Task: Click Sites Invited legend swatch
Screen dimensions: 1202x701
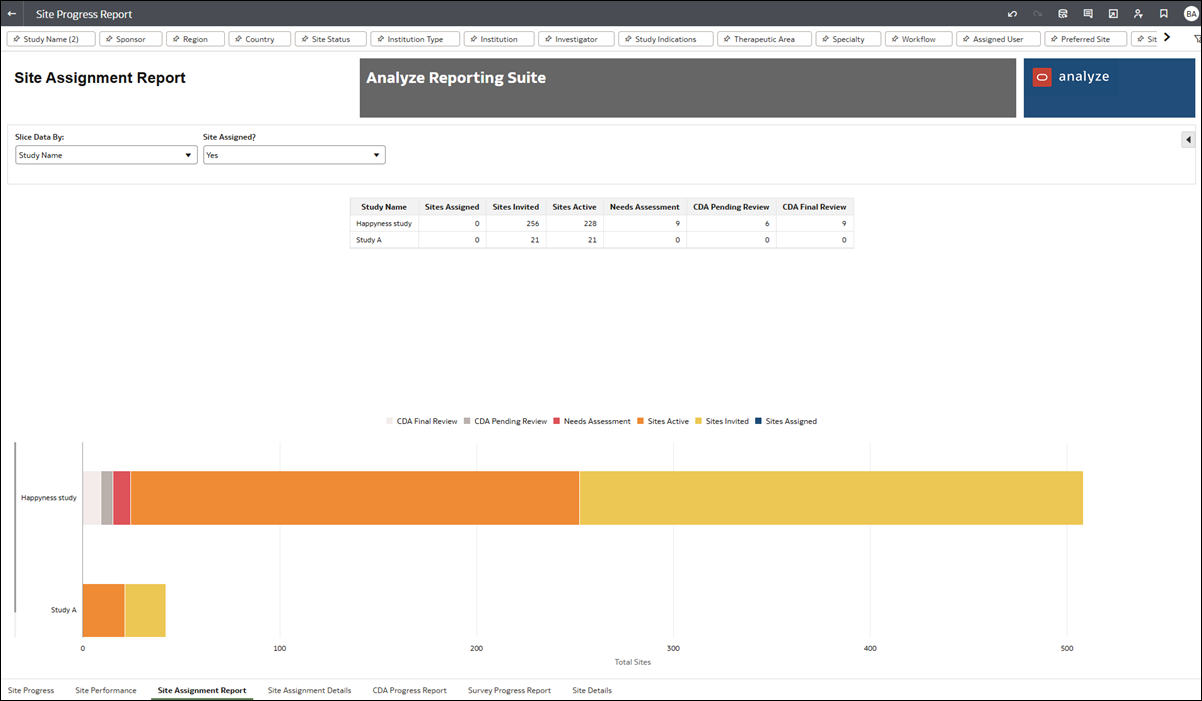Action: tap(699, 422)
